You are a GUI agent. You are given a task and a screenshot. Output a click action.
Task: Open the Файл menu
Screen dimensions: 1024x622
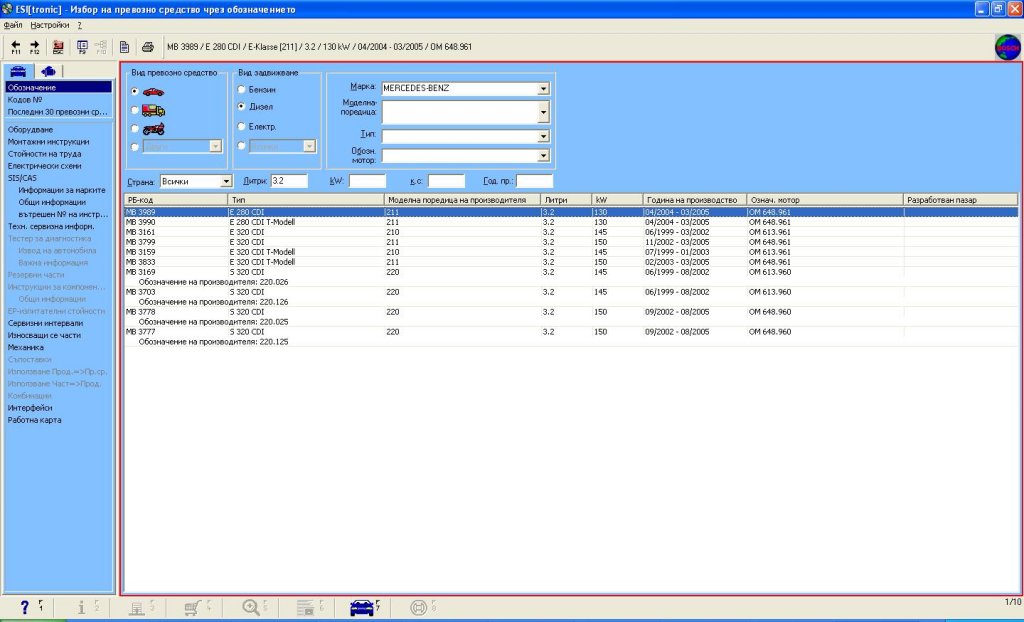[13, 23]
